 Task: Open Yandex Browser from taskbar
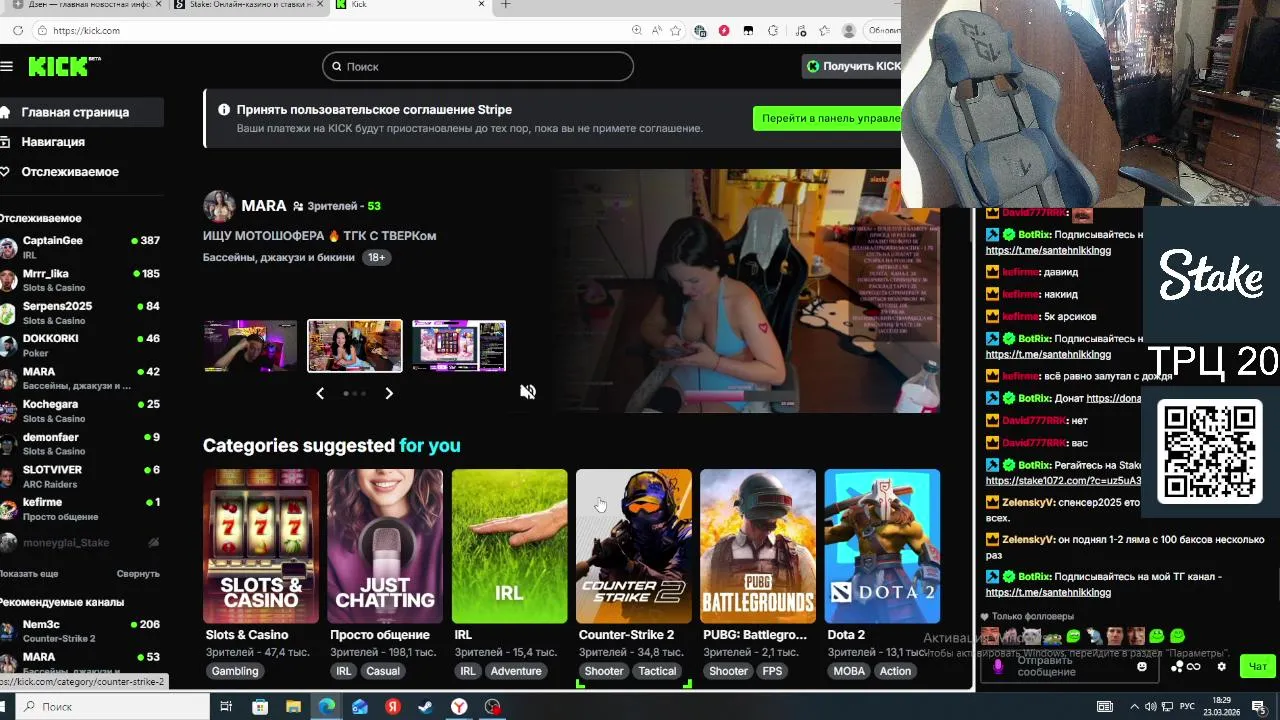(459, 707)
